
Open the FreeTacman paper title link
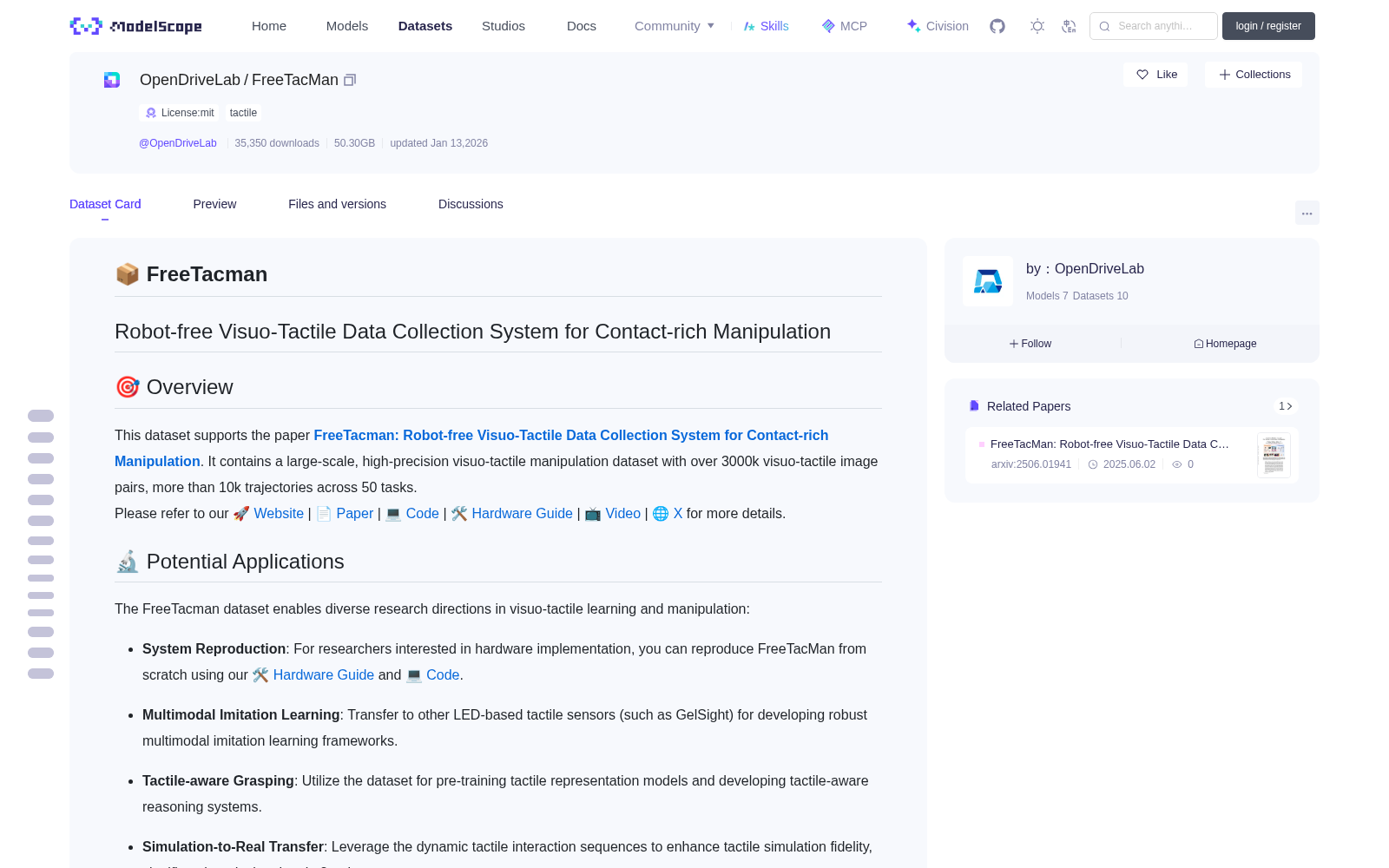coord(471,448)
